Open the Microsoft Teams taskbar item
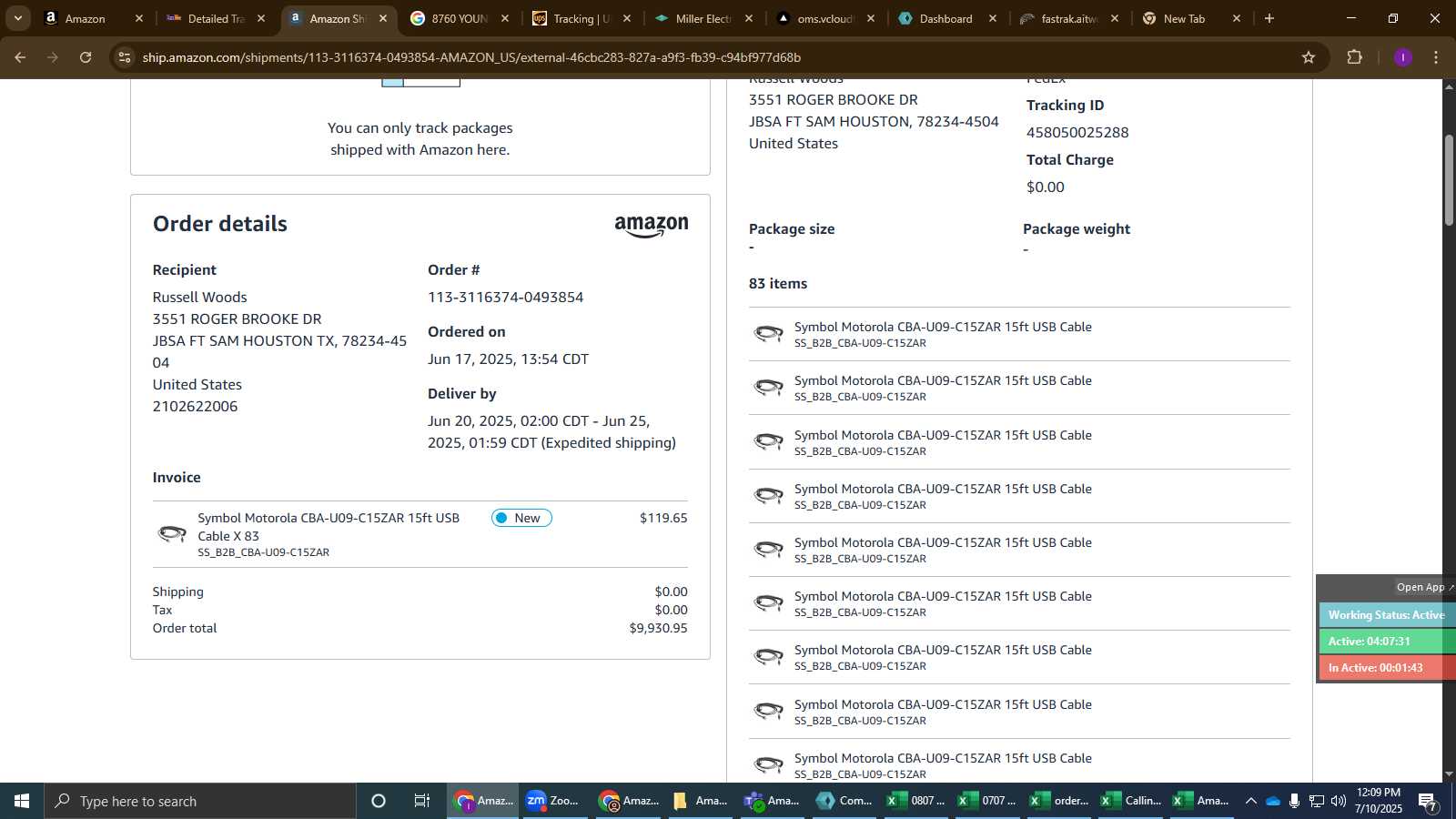 click(772, 801)
